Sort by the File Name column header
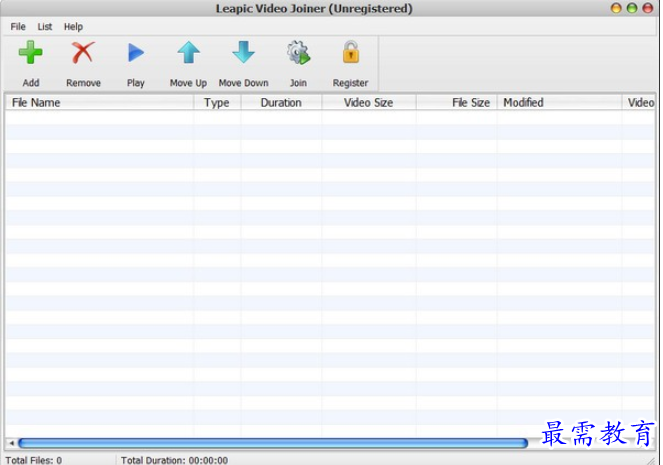663x465 pixels. coord(99,102)
